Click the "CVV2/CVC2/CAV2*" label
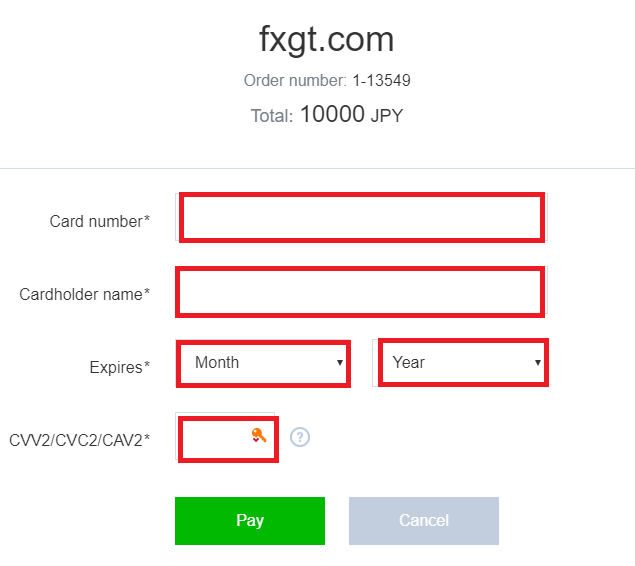Image resolution: width=635 pixels, height=566 pixels. point(80,439)
